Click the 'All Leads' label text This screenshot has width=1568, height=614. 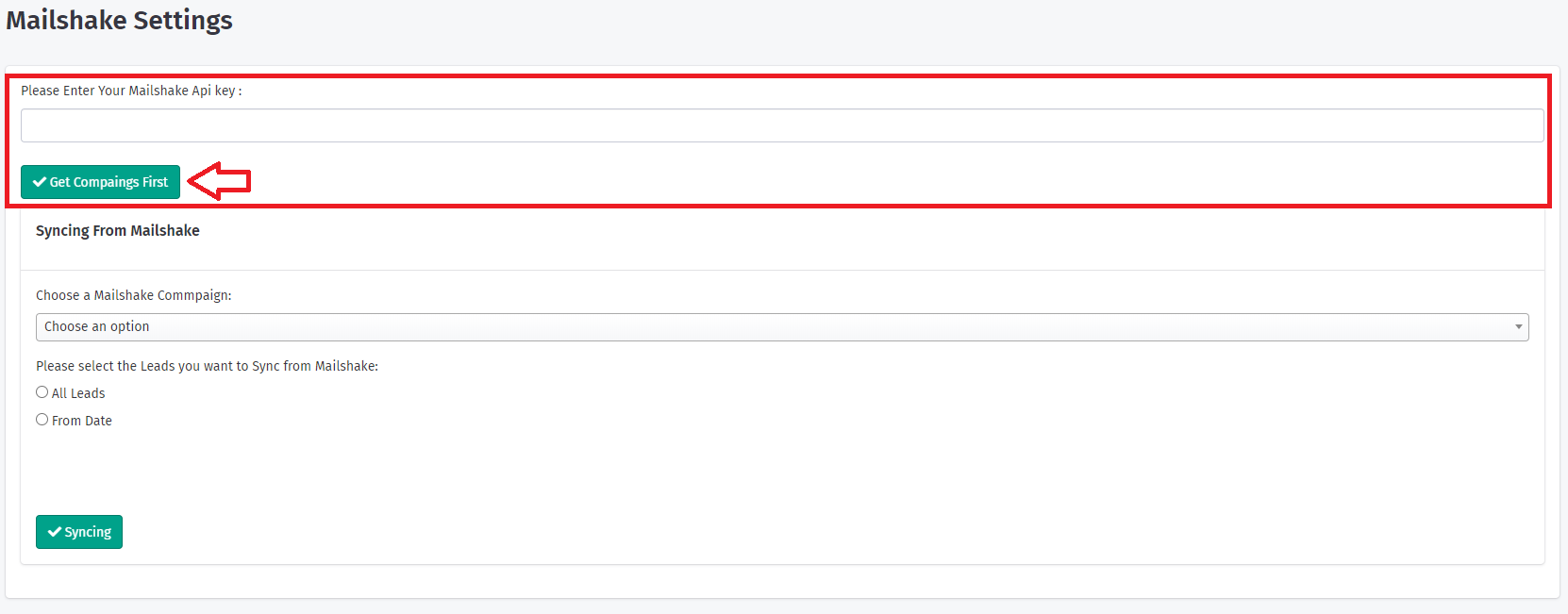78,393
